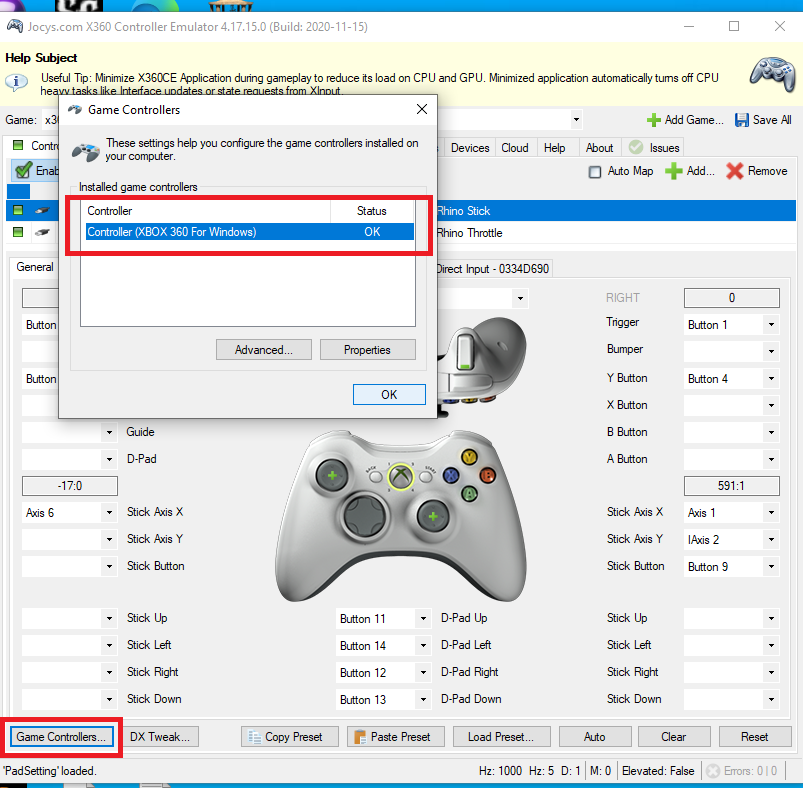This screenshot has width=803, height=788.
Task: Switch to the Devices tab
Action: (x=470, y=148)
